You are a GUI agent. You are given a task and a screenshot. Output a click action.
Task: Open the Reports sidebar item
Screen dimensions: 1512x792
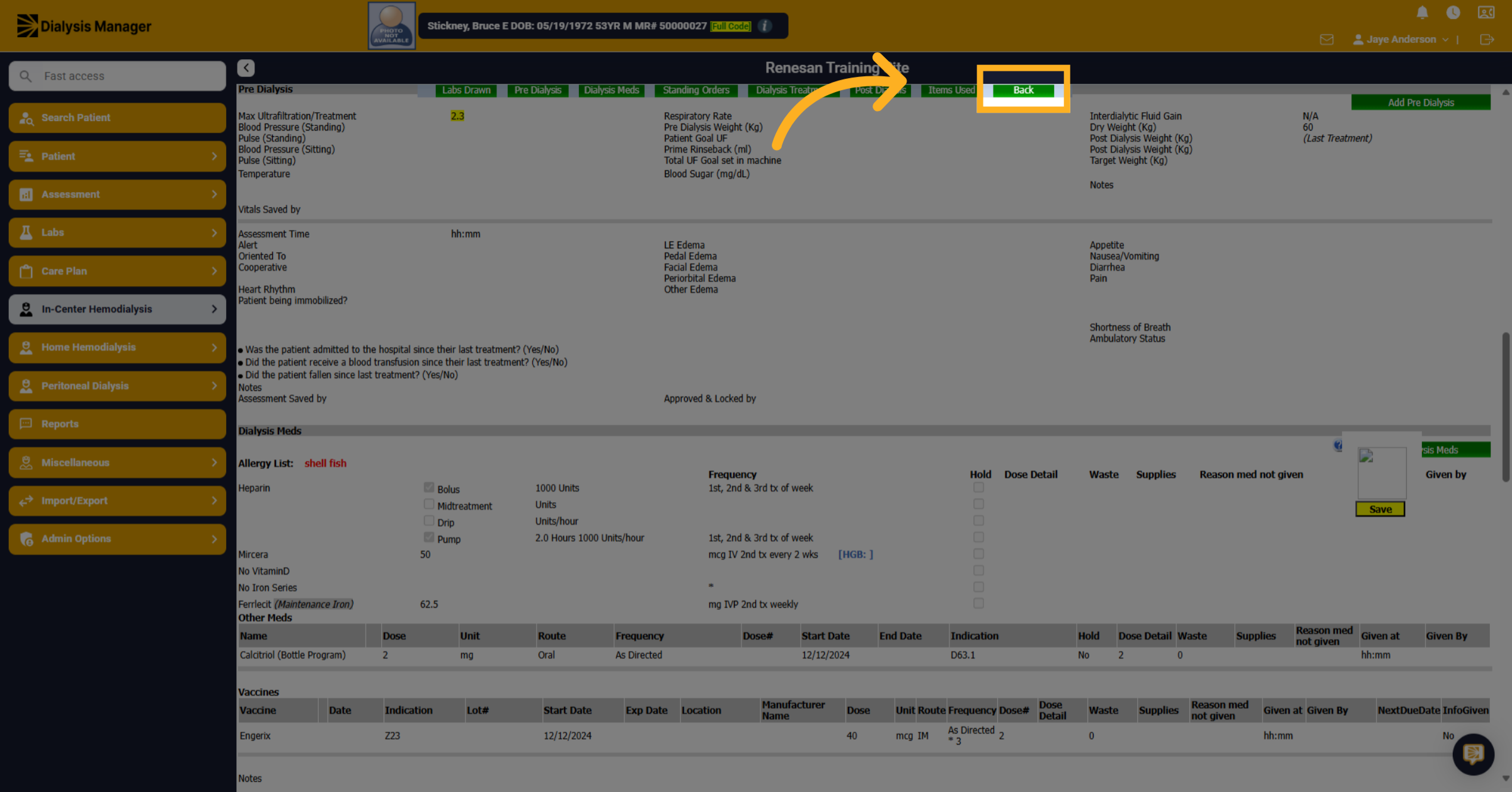tap(117, 424)
